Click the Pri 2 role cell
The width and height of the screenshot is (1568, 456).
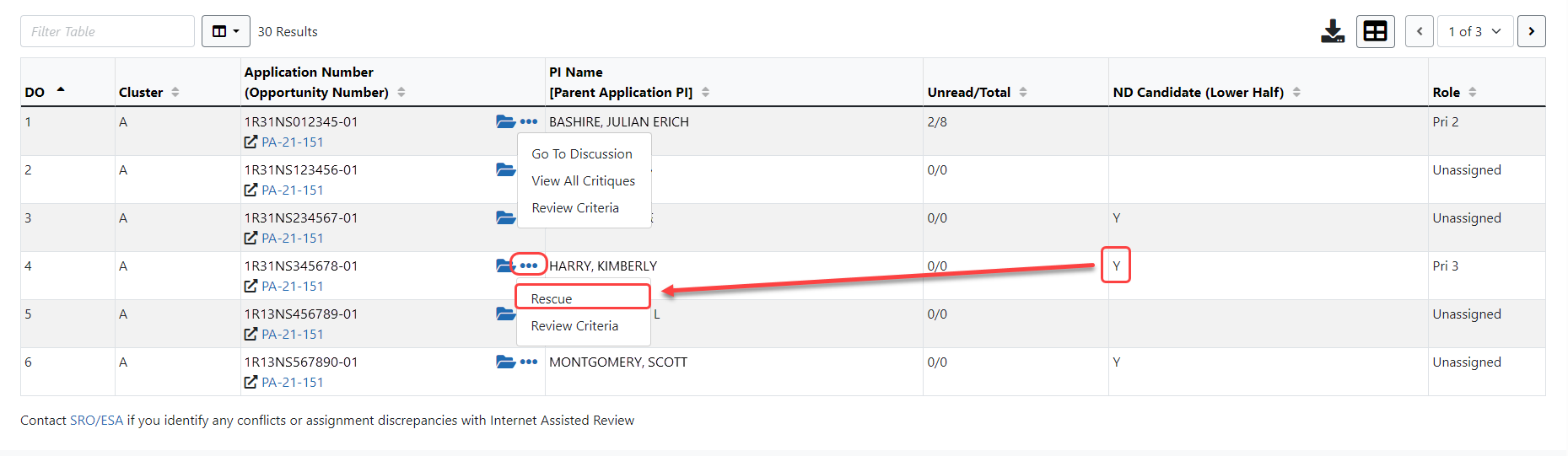[1446, 121]
